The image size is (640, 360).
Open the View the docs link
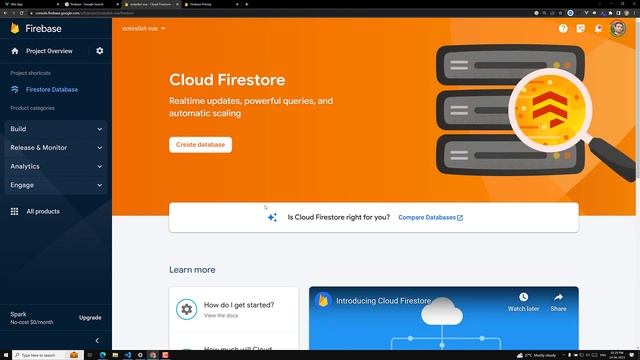click(221, 316)
